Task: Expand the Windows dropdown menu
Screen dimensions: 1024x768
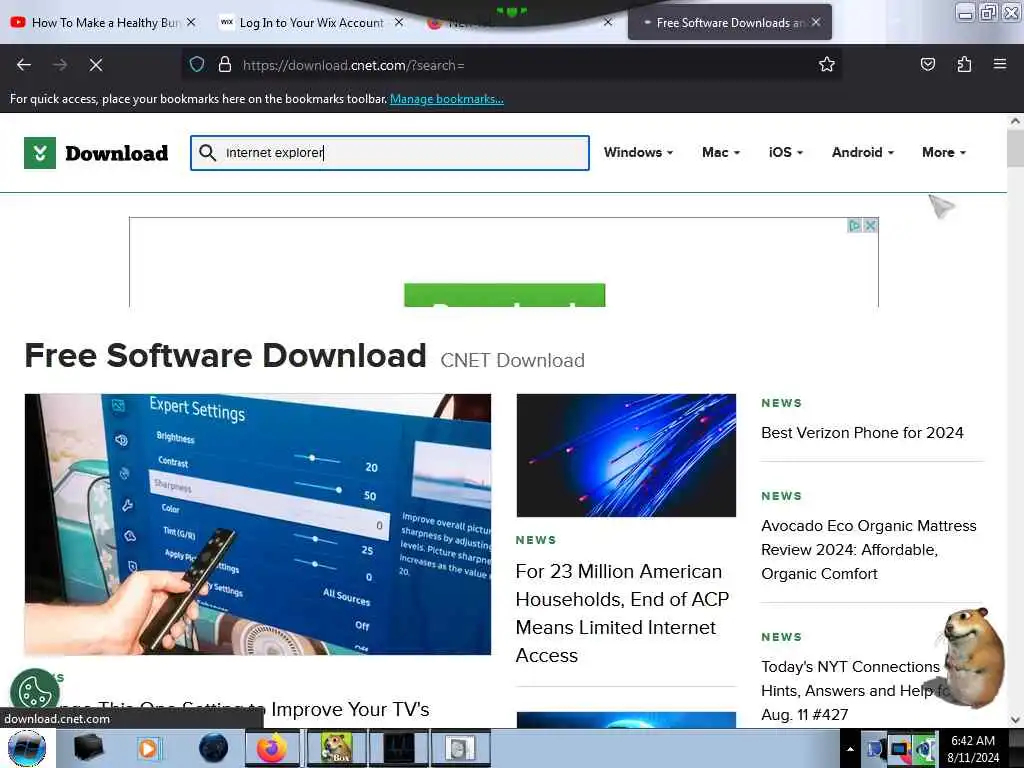Action: 638,152
